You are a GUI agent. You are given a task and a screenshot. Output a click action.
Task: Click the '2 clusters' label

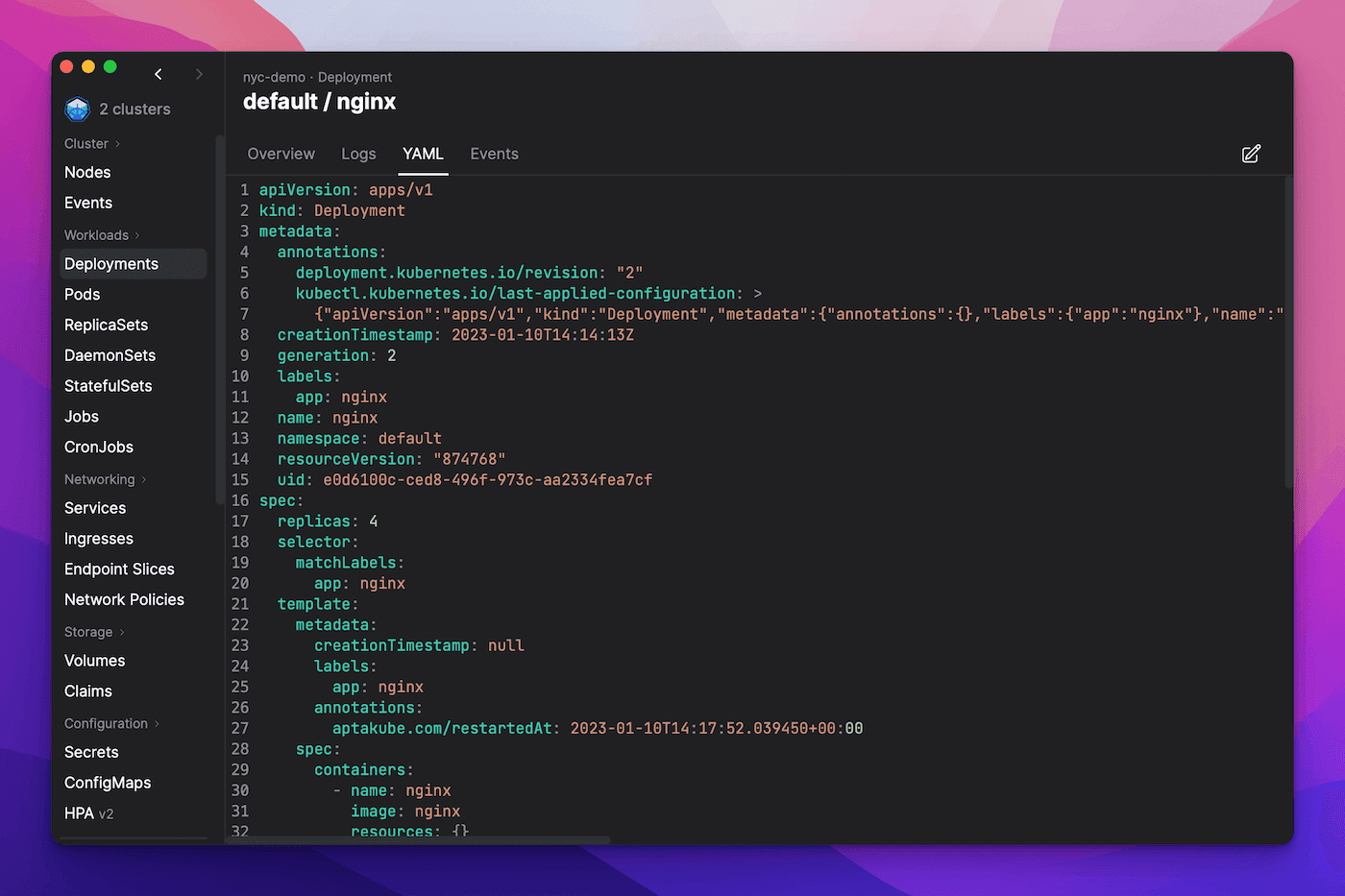click(134, 109)
